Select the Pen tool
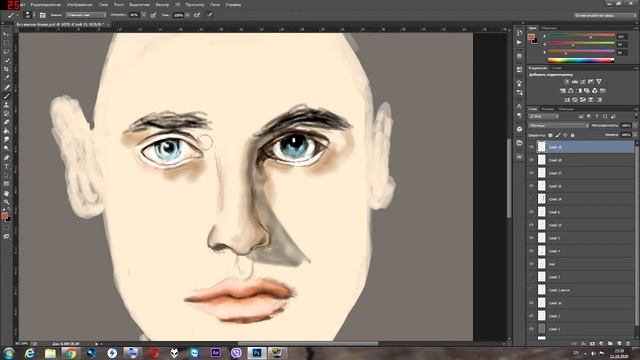Screen dimensions: 640x360 click(x=6, y=158)
